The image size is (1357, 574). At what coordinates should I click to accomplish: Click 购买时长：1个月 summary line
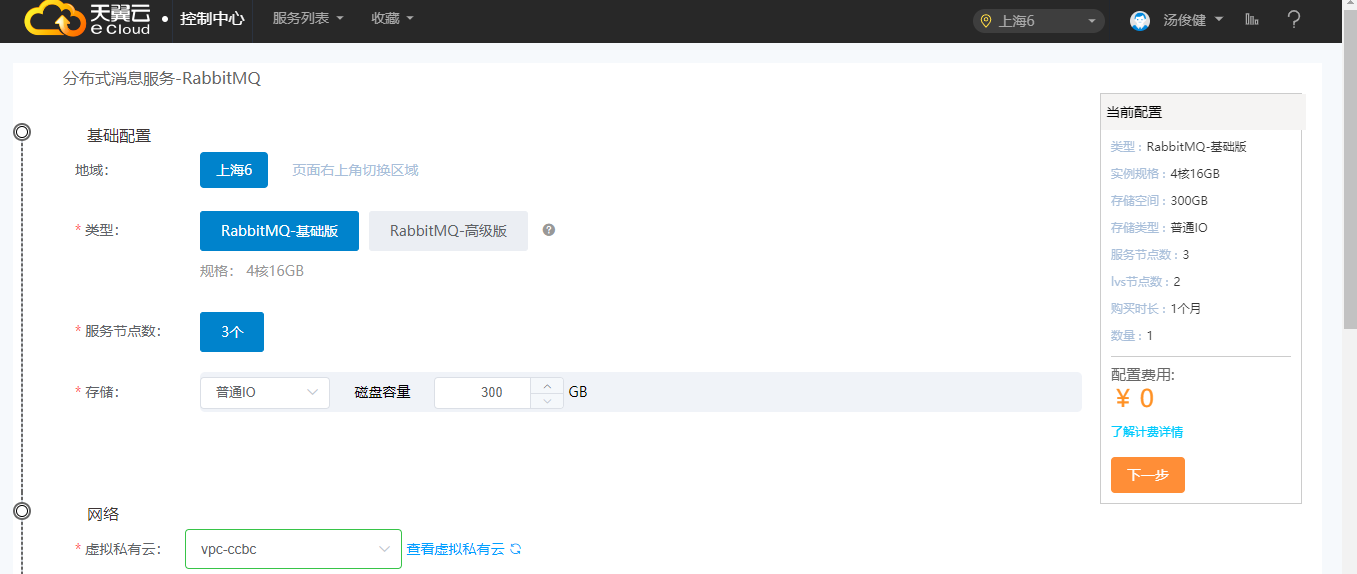pos(1156,308)
